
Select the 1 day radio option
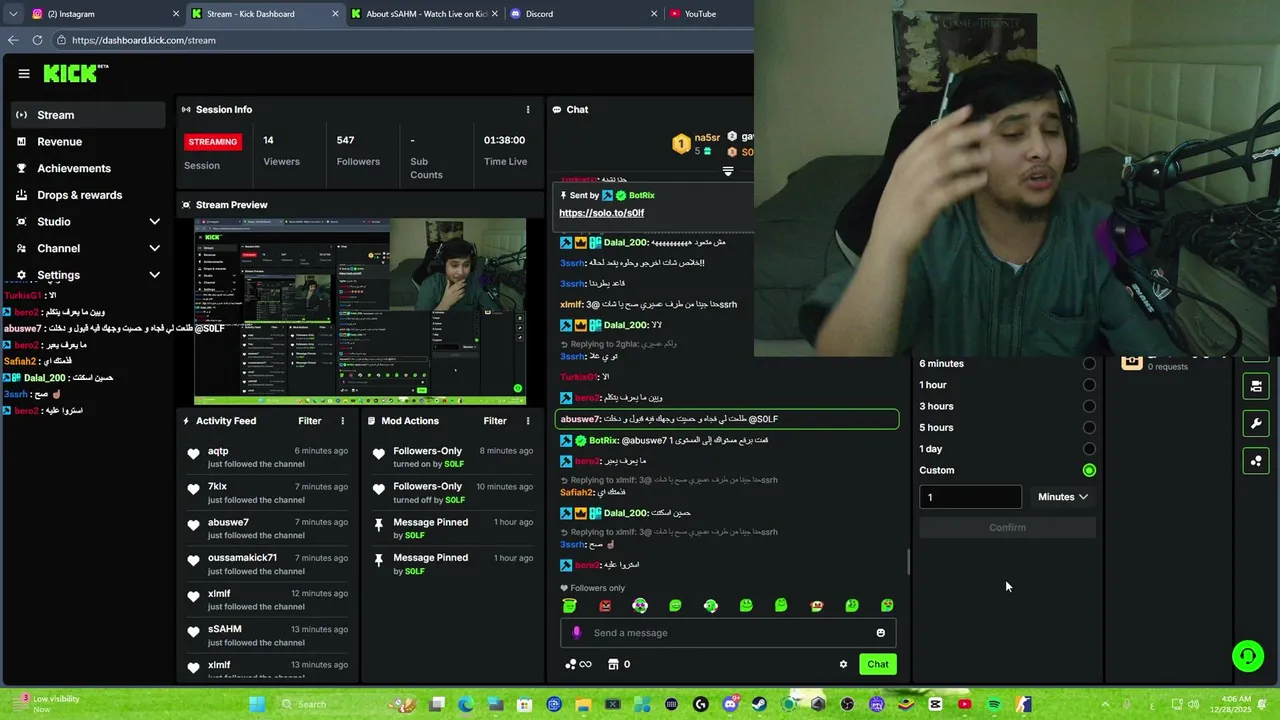[1089, 449]
